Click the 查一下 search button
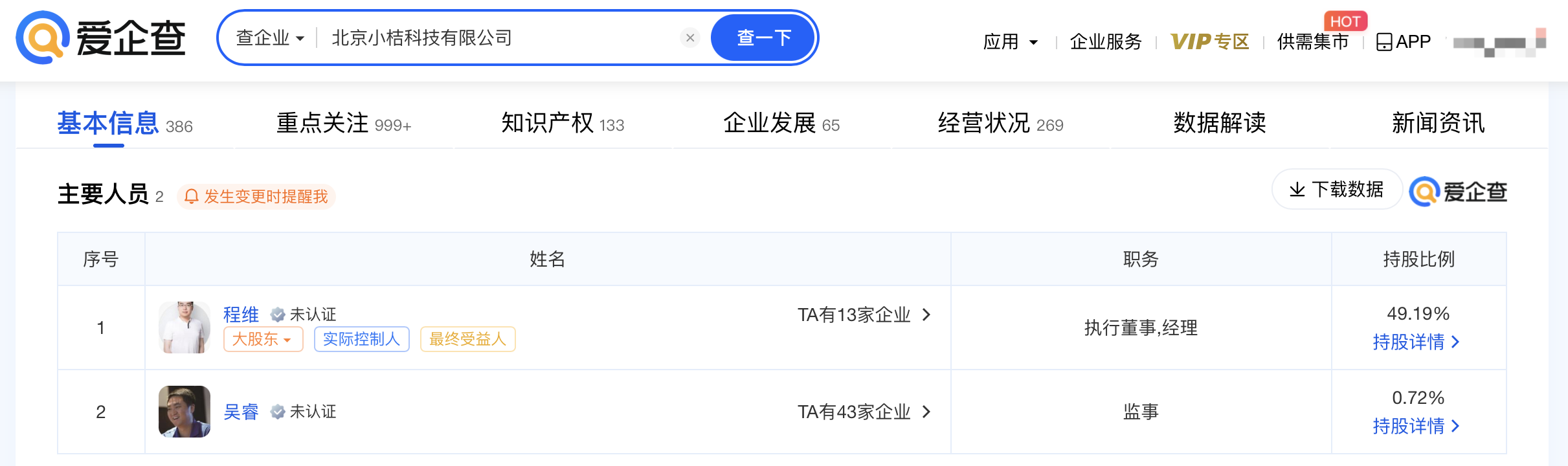 tap(763, 38)
